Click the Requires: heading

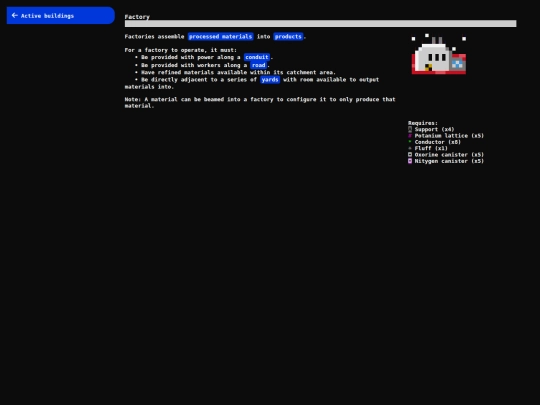pos(423,123)
